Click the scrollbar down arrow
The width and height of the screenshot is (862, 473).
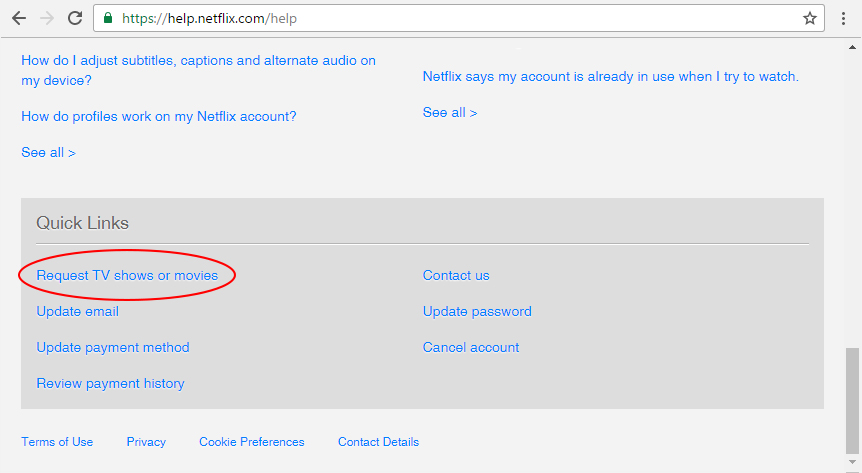point(852,462)
